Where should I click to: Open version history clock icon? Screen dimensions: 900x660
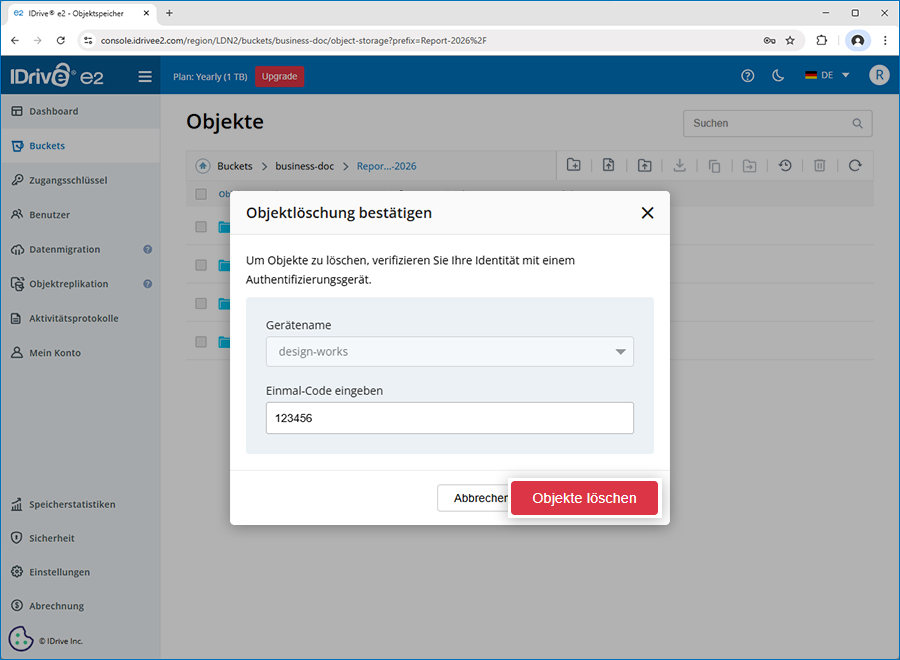[785, 166]
